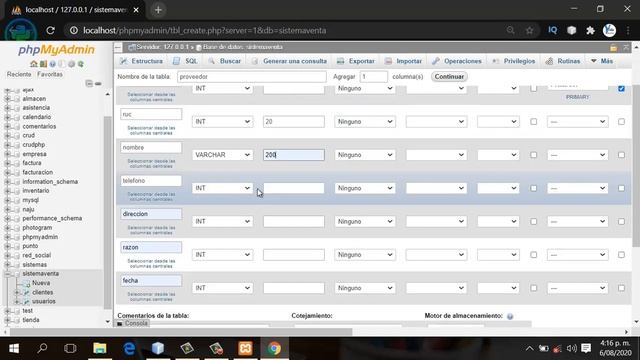Collapse sistemaventa database tree node
Screen dimensions: 640x360
(7, 274)
